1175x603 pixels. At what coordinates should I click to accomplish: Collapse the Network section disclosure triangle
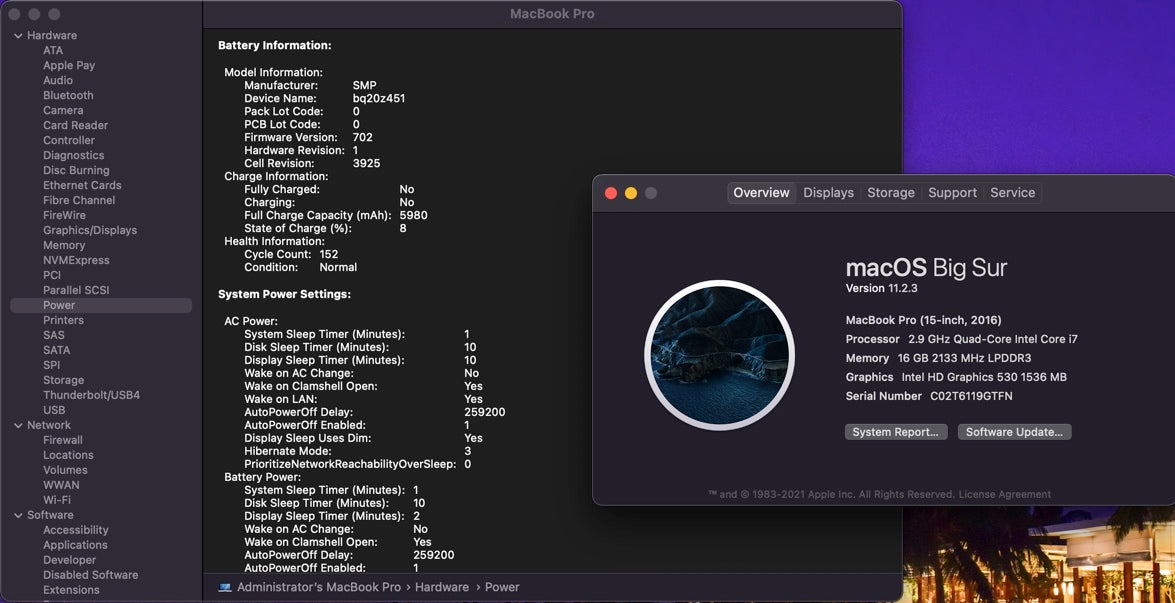click(x=18, y=425)
